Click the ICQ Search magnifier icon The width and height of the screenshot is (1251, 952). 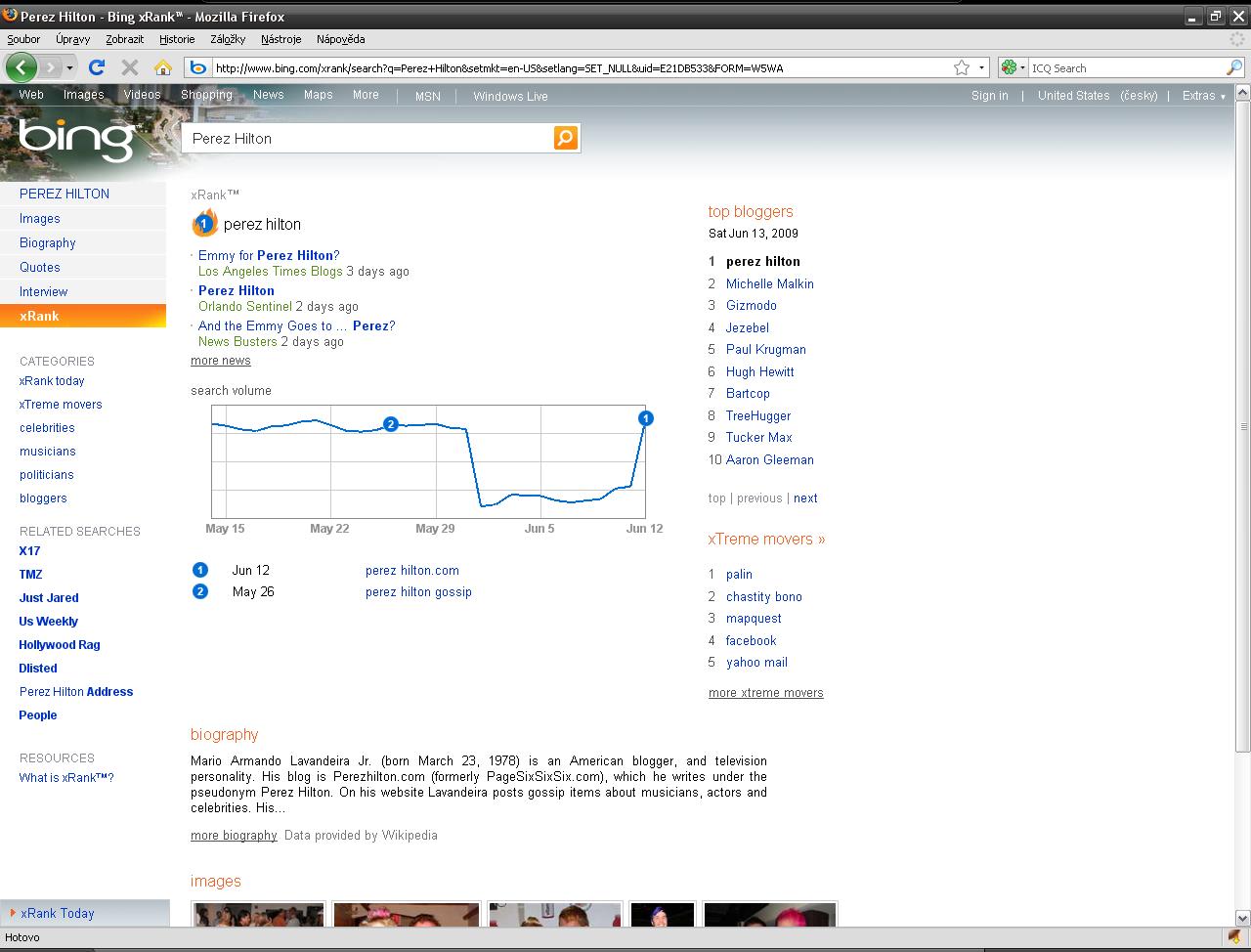coord(1234,67)
